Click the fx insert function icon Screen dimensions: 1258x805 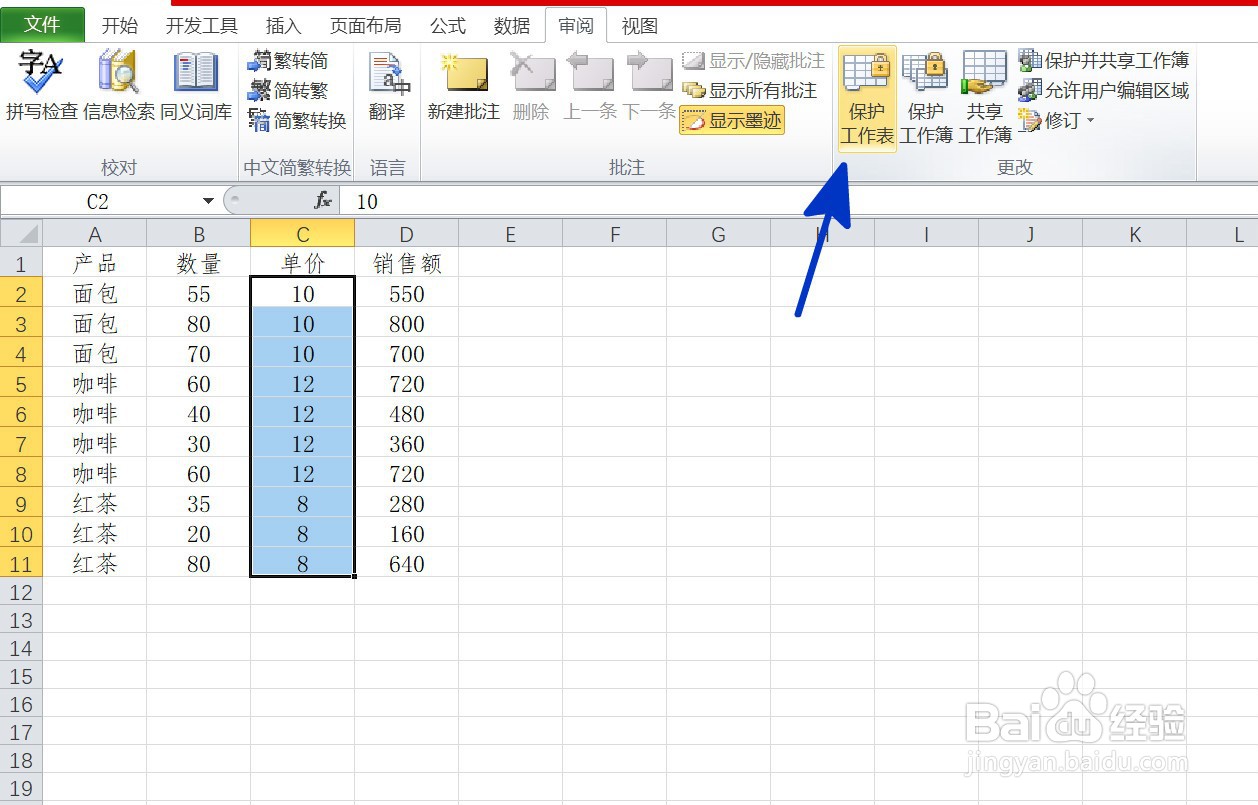tap(321, 201)
